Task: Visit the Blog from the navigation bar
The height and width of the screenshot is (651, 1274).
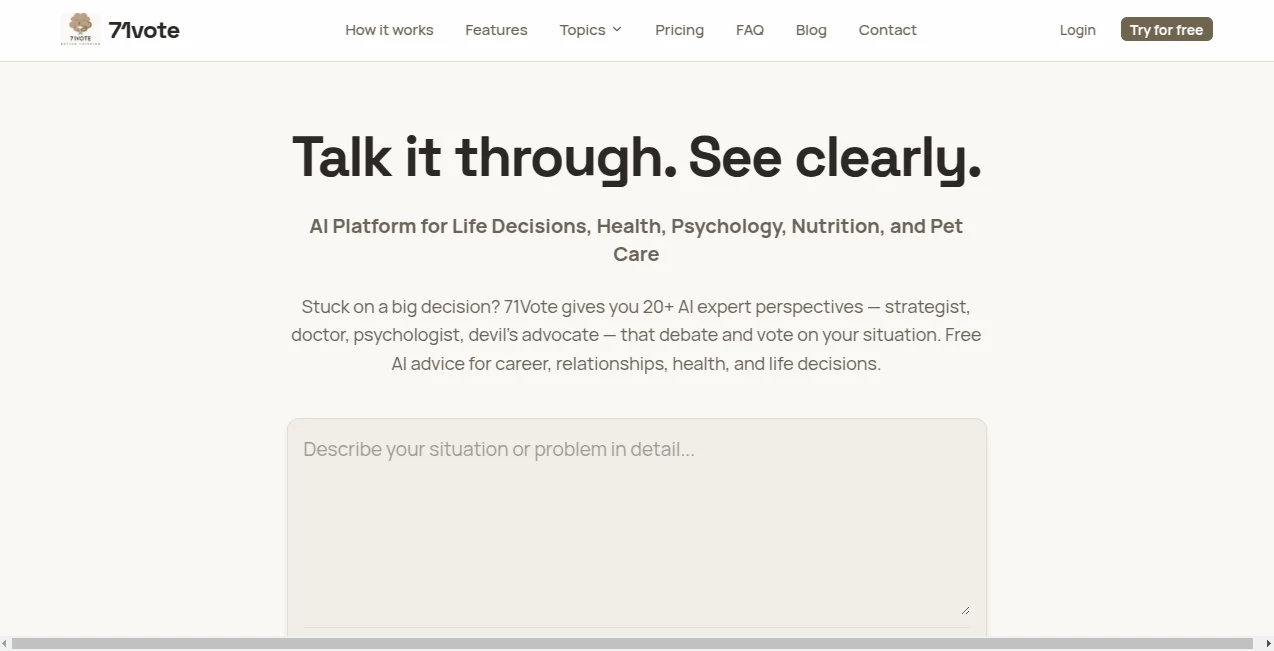Action: pyautogui.click(x=810, y=30)
